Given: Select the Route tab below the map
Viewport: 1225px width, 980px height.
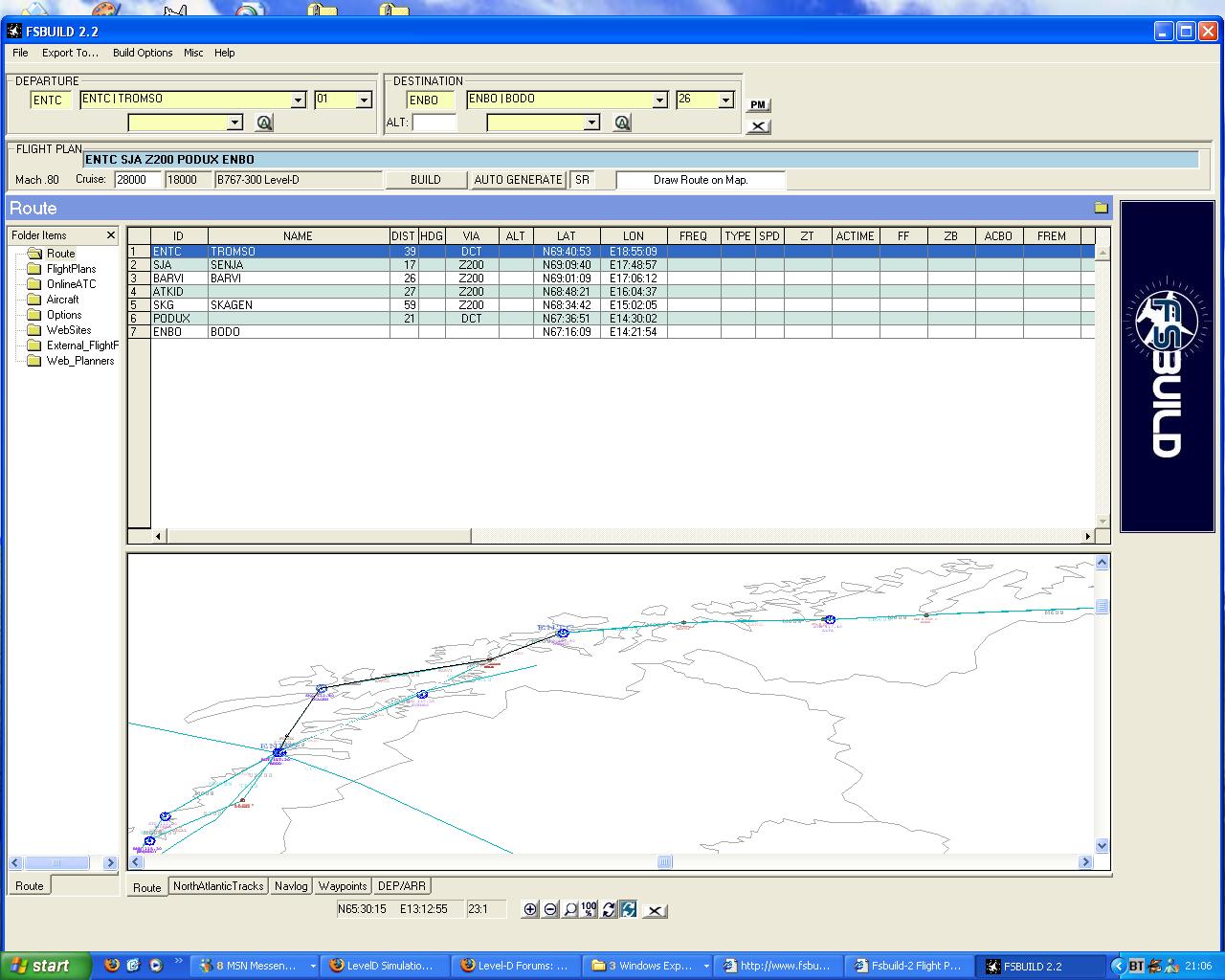Looking at the screenshot, I should click(147, 887).
